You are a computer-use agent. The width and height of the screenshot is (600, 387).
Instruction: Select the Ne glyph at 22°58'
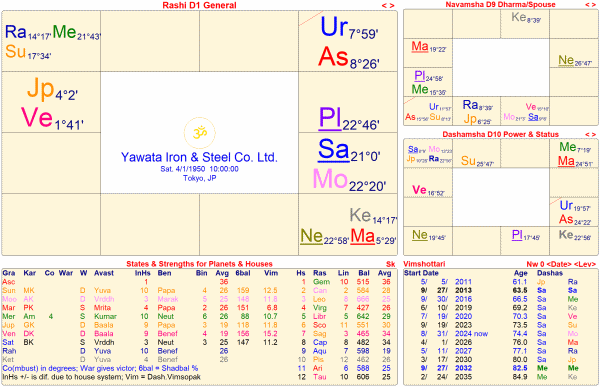tap(311, 236)
